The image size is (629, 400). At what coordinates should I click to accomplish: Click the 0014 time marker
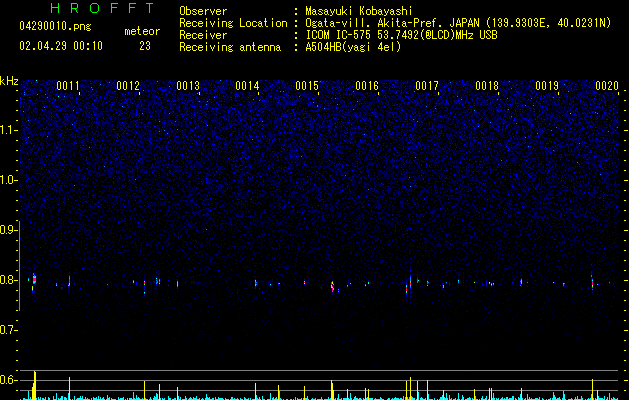tap(247, 86)
